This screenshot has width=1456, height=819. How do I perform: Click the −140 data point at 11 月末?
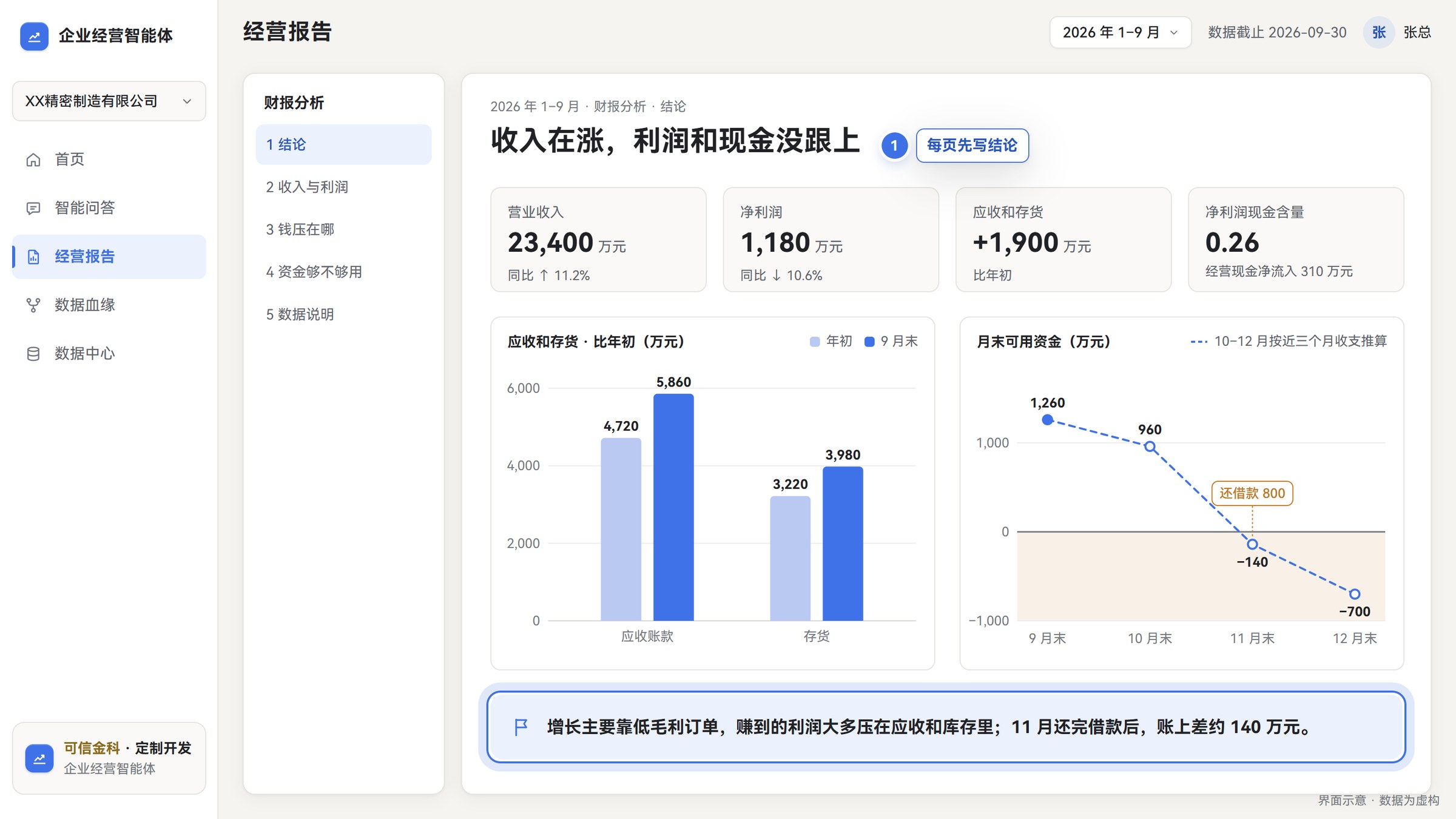[1252, 544]
